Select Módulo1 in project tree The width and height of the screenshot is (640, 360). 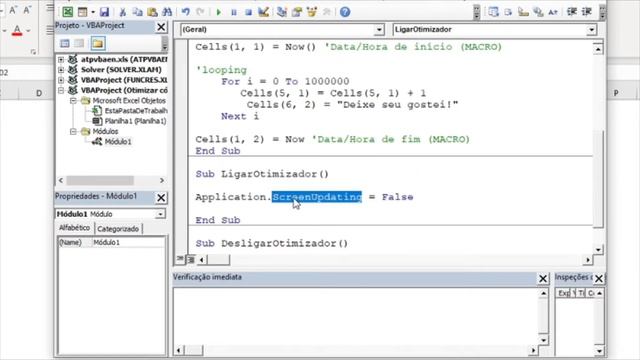click(118, 142)
